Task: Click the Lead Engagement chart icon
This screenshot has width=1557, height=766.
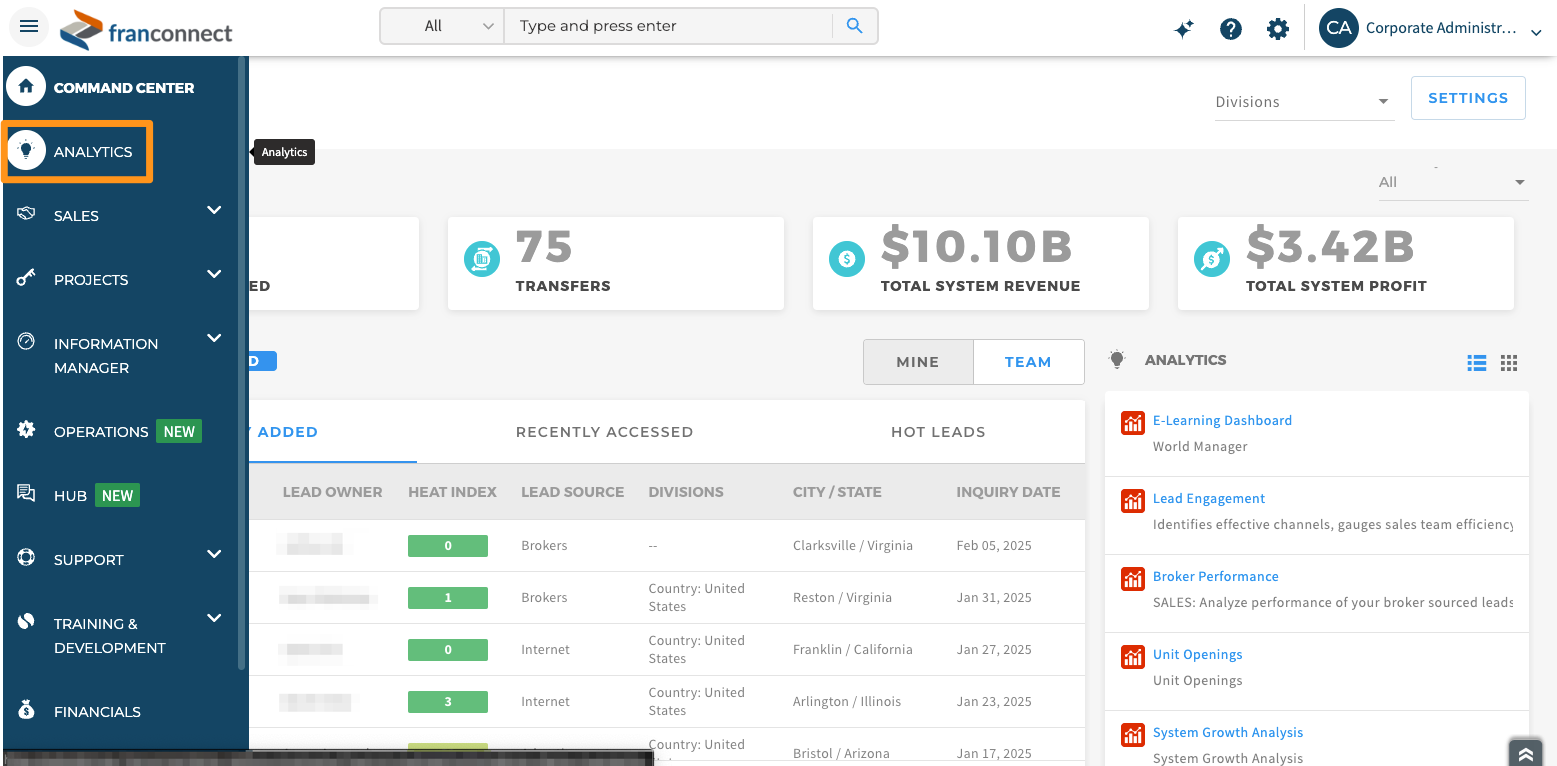Action: (1132, 500)
